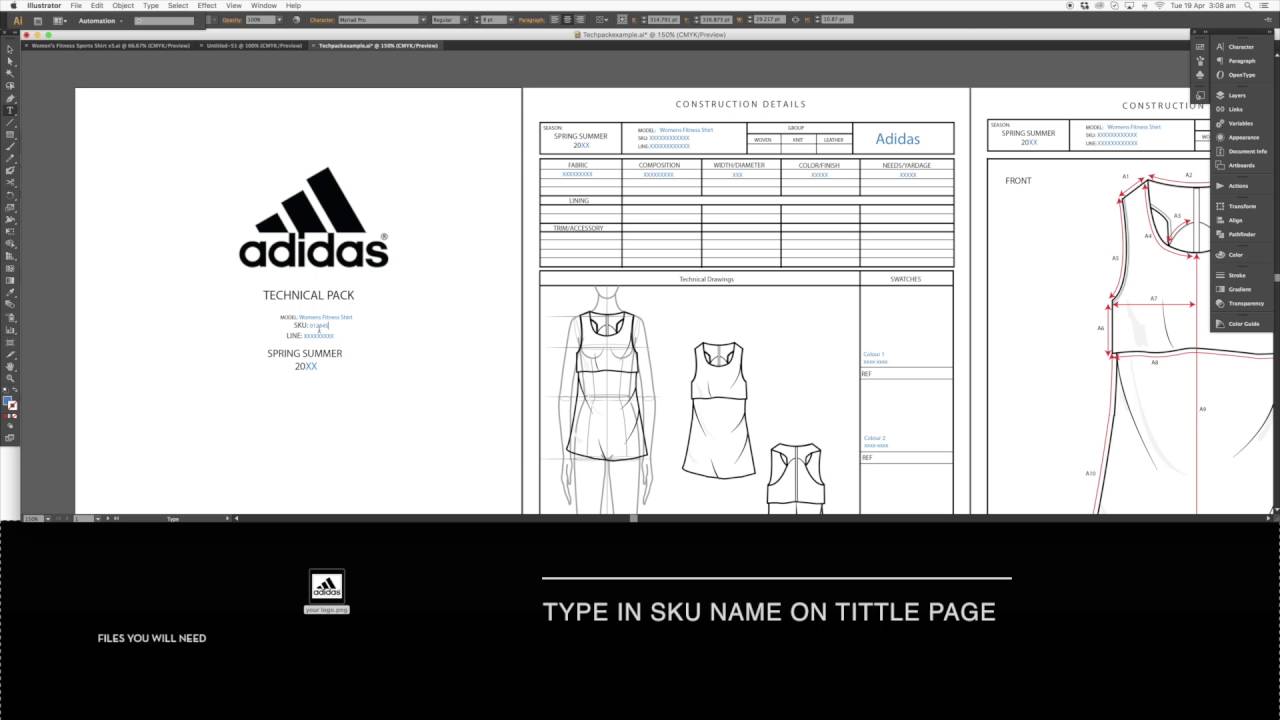This screenshot has height=720, width=1280.
Task: Open the Regular font style dropdown
Action: (x=466, y=20)
